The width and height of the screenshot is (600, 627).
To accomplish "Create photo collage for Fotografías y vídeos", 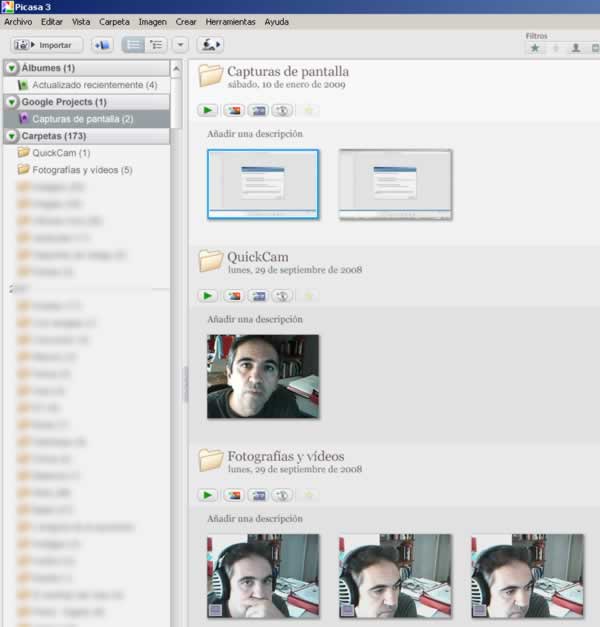I will (234, 495).
